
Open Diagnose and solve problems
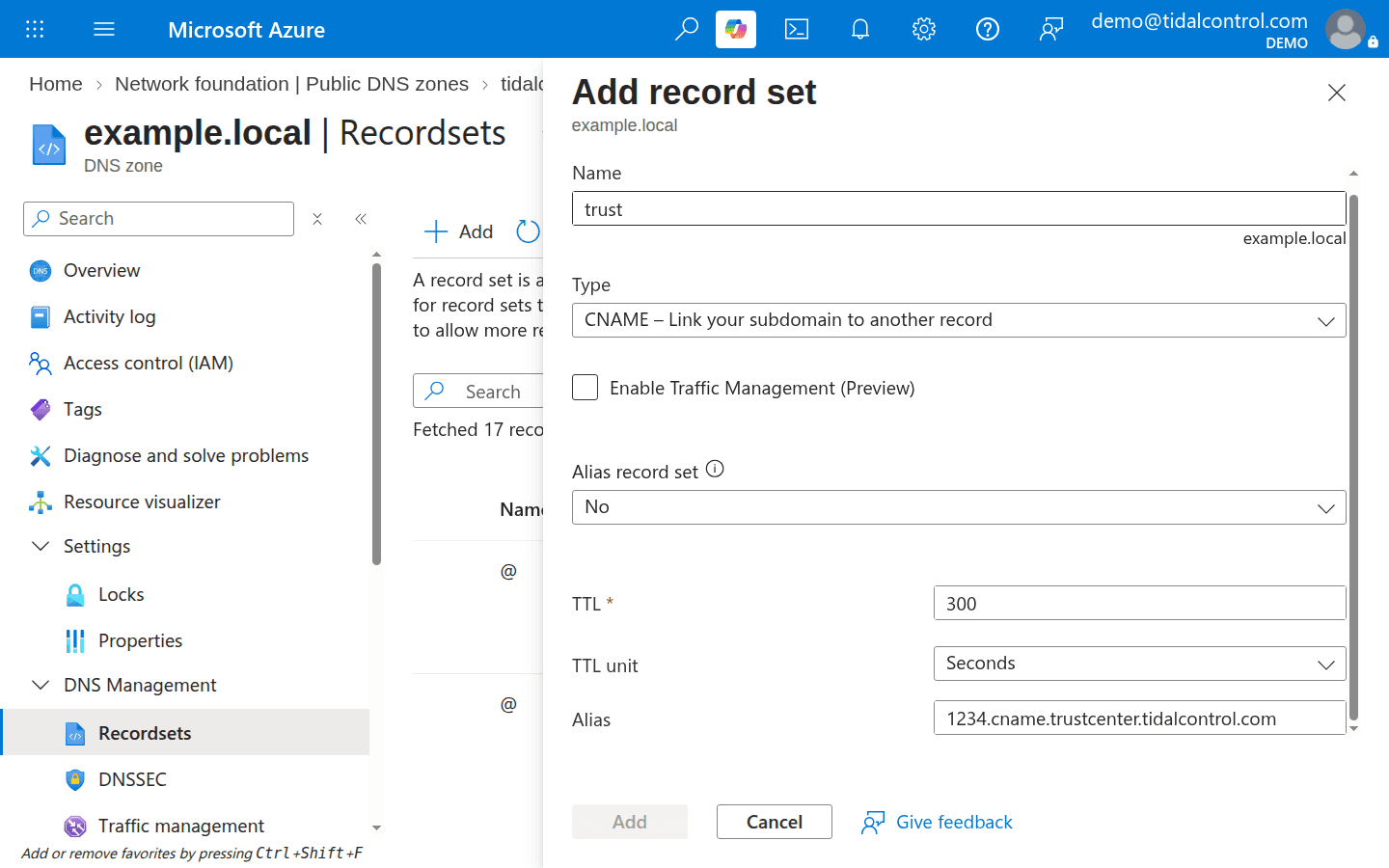(185, 455)
